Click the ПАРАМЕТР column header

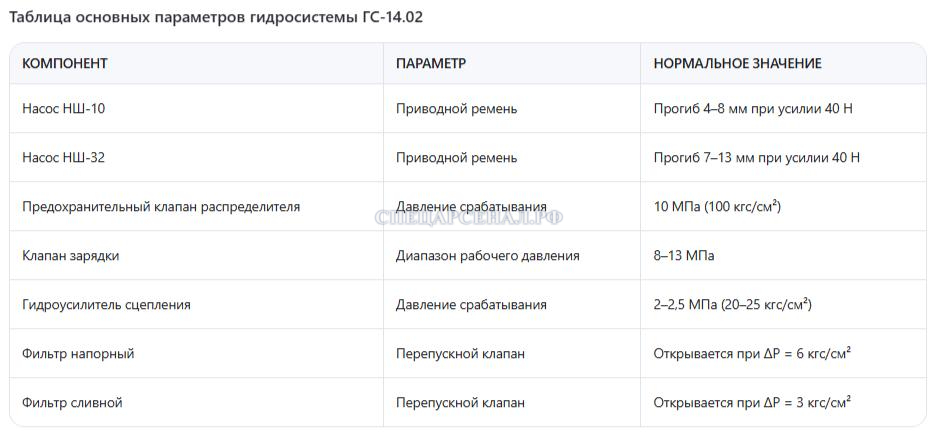click(430, 63)
